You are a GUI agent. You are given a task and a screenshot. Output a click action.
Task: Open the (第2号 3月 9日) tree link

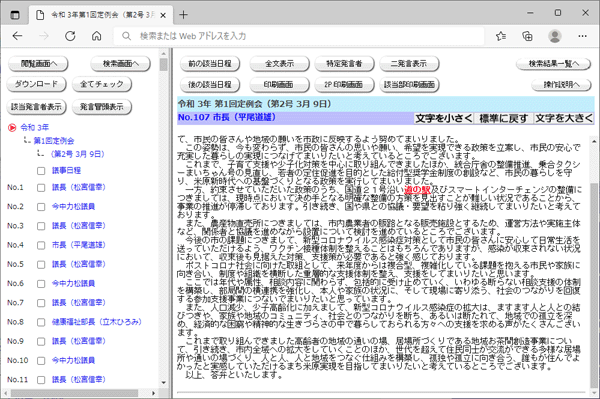point(78,154)
